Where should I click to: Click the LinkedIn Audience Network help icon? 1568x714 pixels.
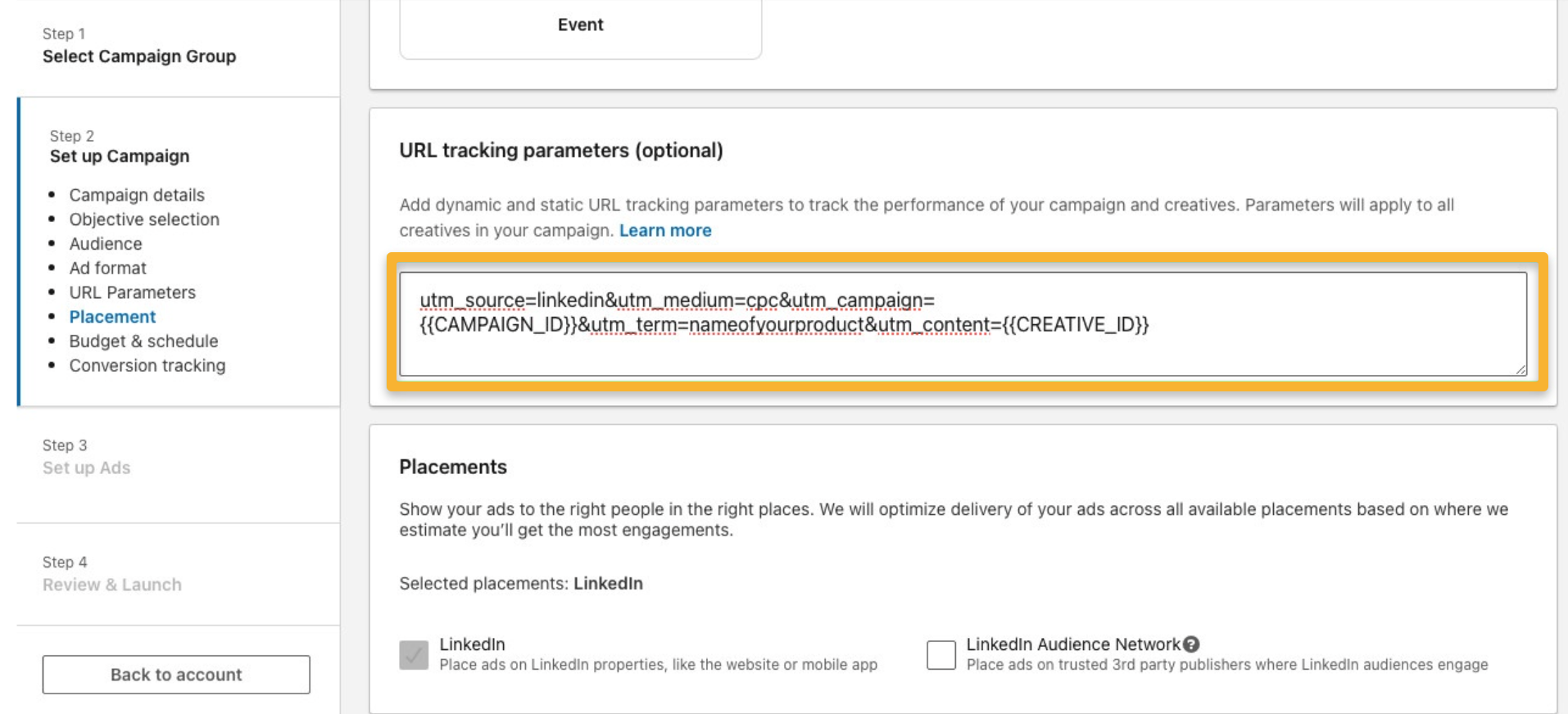click(1191, 644)
